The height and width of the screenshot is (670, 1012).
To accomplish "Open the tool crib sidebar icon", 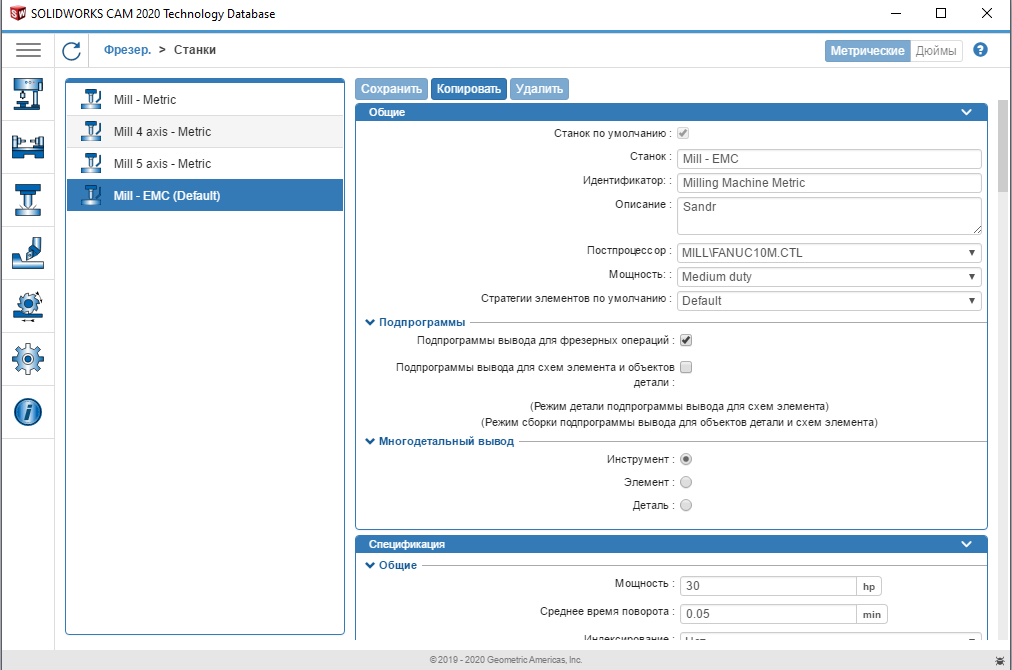I will [28, 199].
